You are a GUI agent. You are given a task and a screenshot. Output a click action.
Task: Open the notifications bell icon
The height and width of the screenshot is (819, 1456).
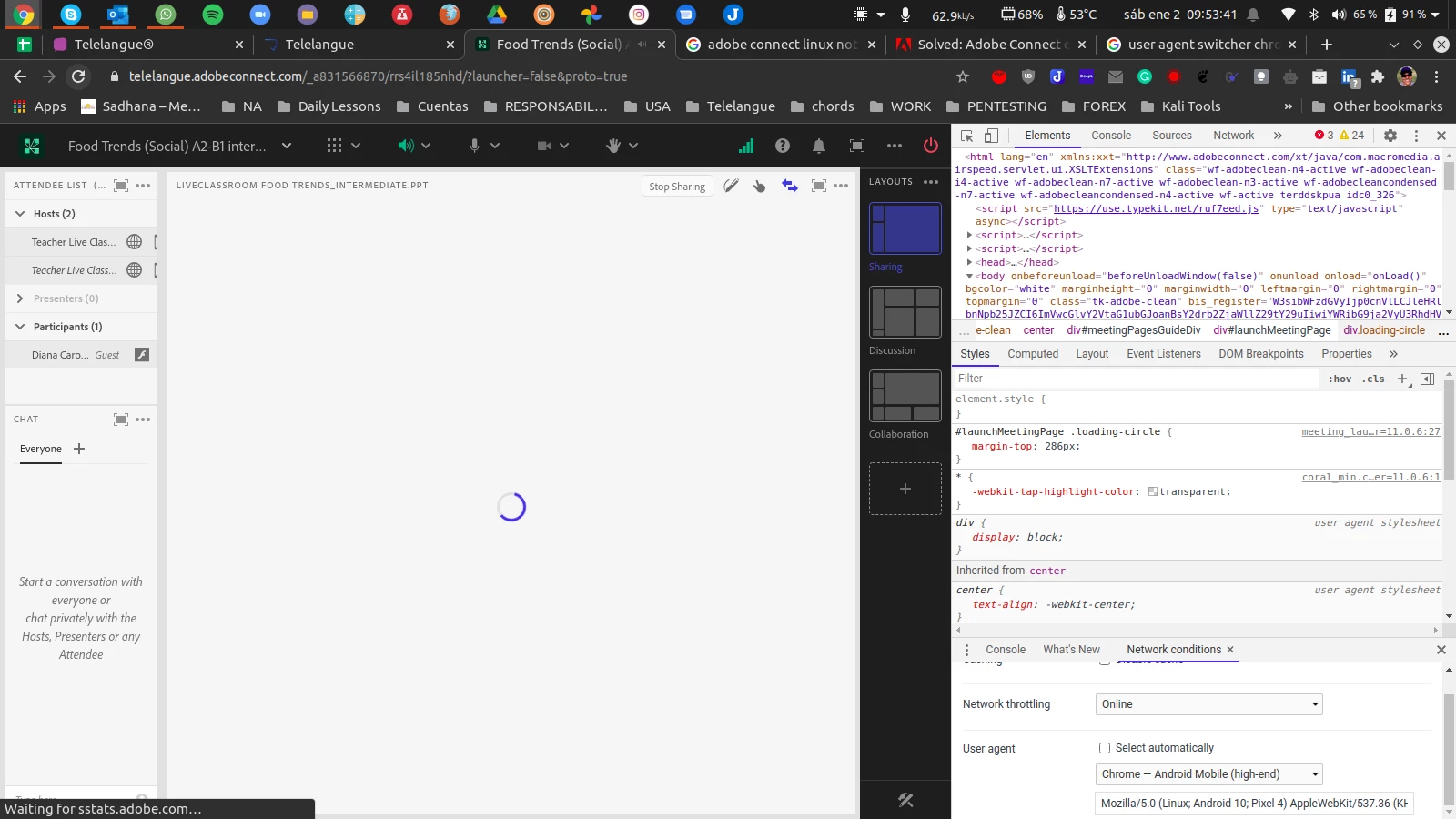coord(819,146)
